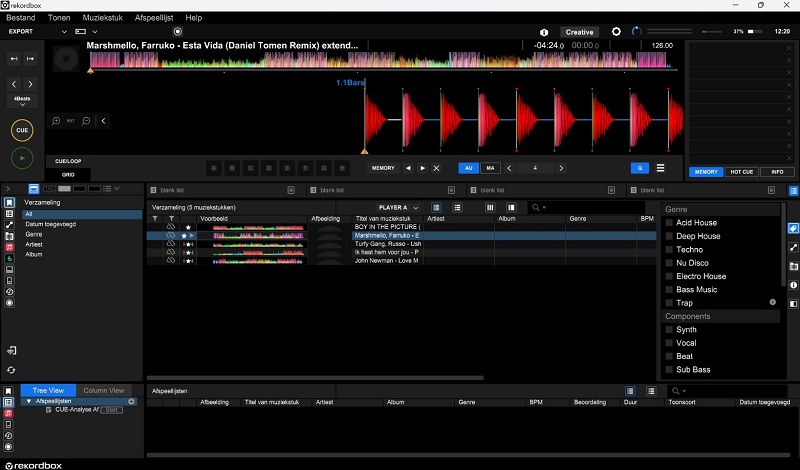
Task: Check the Nu Disco genre checkbox
Action: tap(669, 263)
